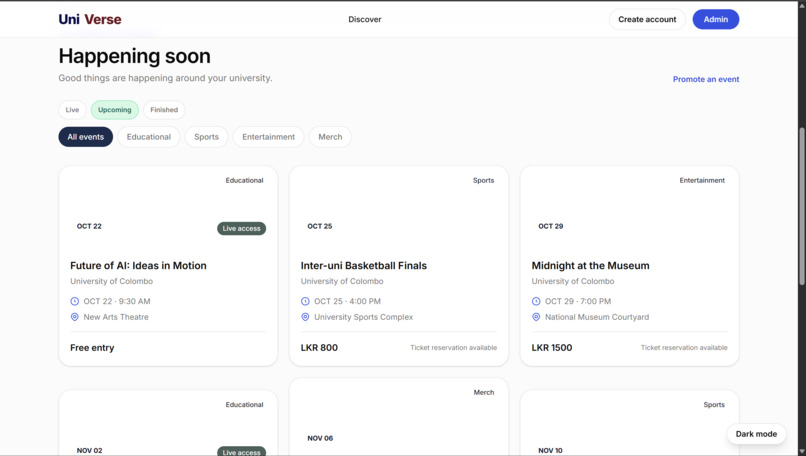Click the clock icon beside OCT 22 - 9:30 AM

75,301
